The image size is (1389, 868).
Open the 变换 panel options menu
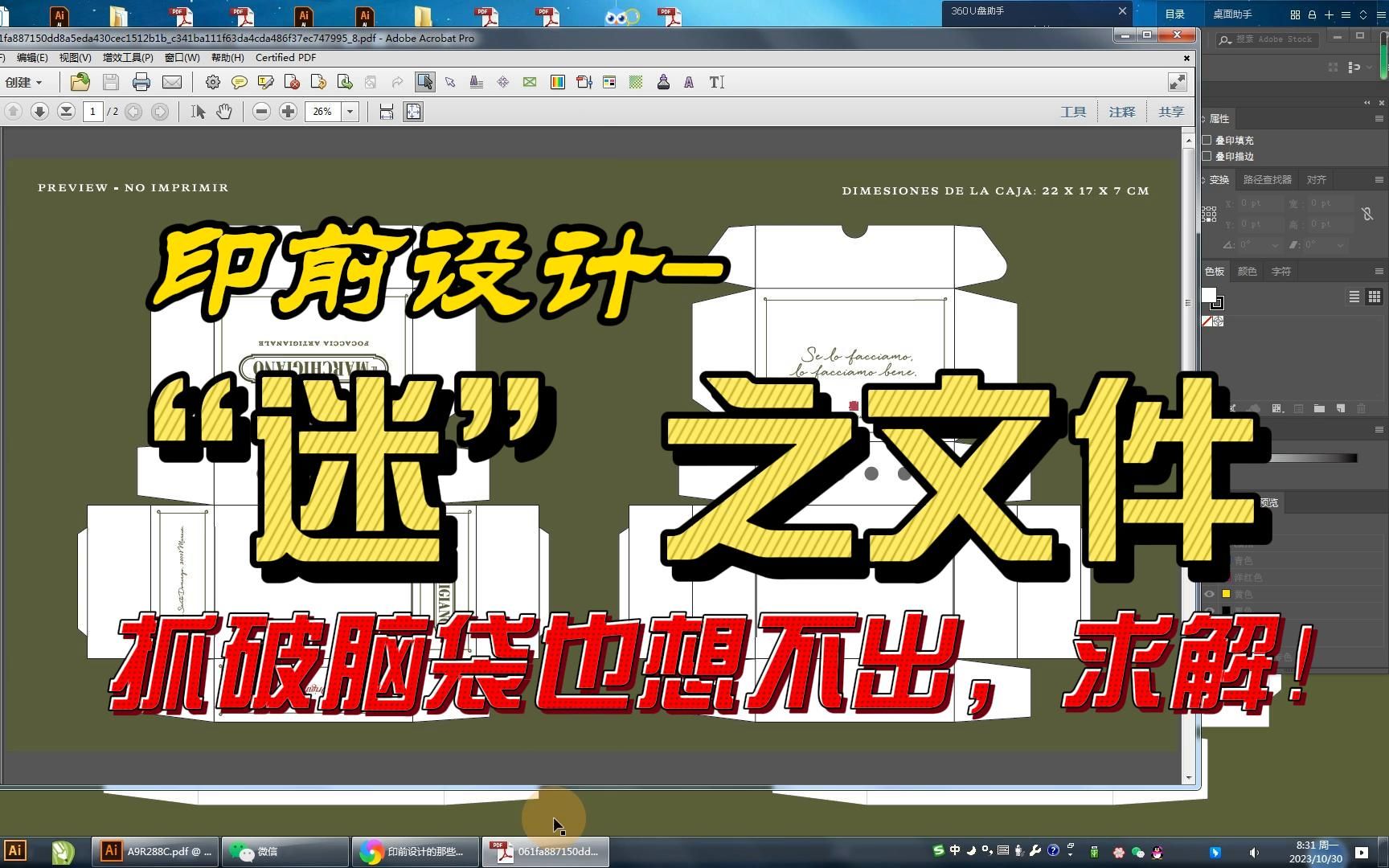[x=1379, y=179]
